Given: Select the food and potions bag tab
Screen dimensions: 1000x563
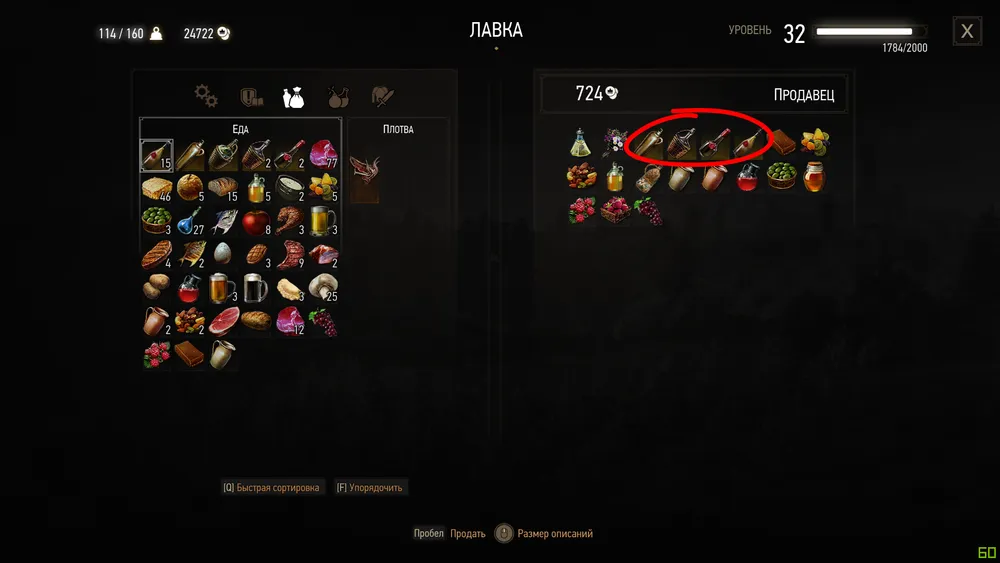Looking at the screenshot, I should point(293,98).
